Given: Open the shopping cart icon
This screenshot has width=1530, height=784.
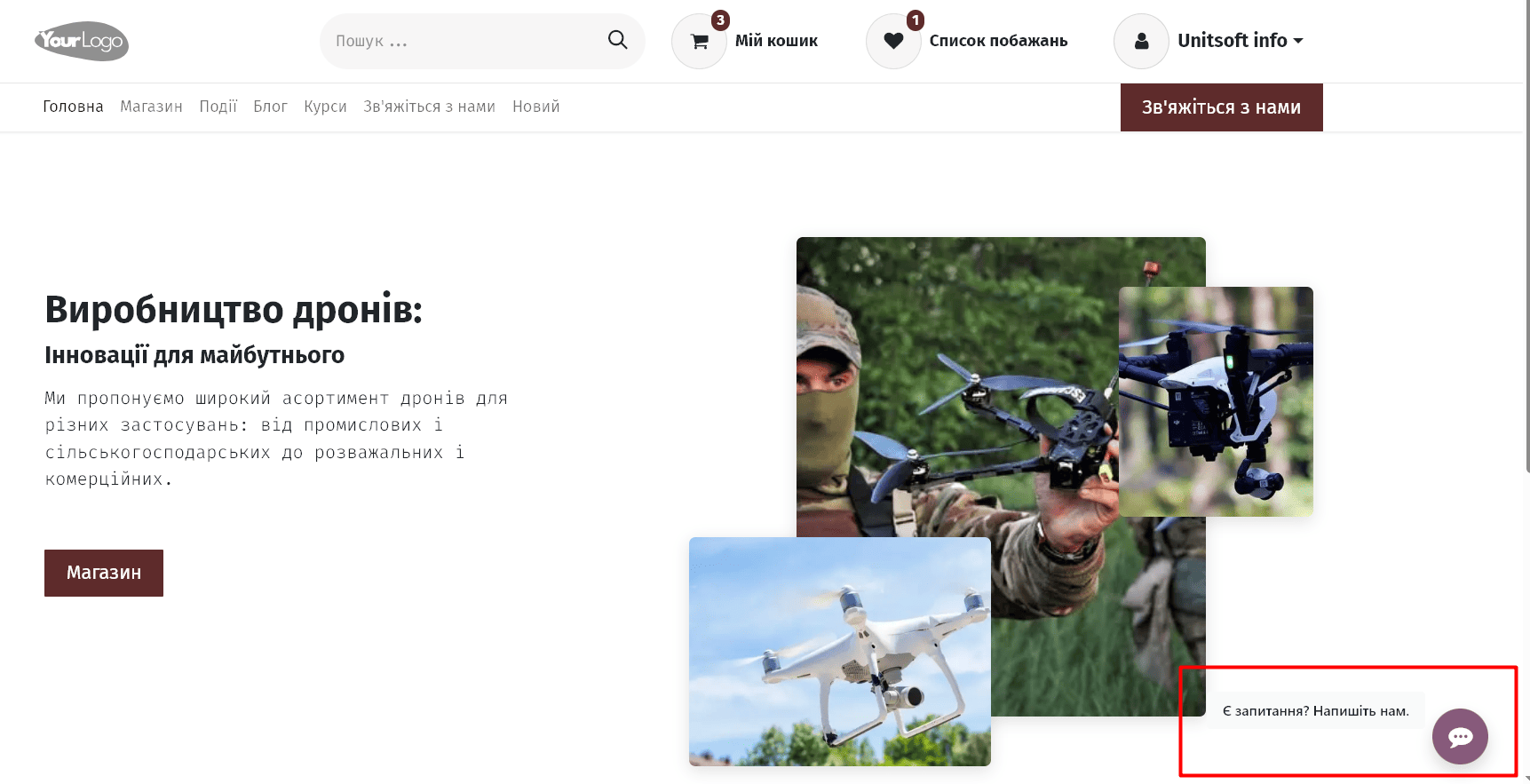Looking at the screenshot, I should [x=699, y=41].
